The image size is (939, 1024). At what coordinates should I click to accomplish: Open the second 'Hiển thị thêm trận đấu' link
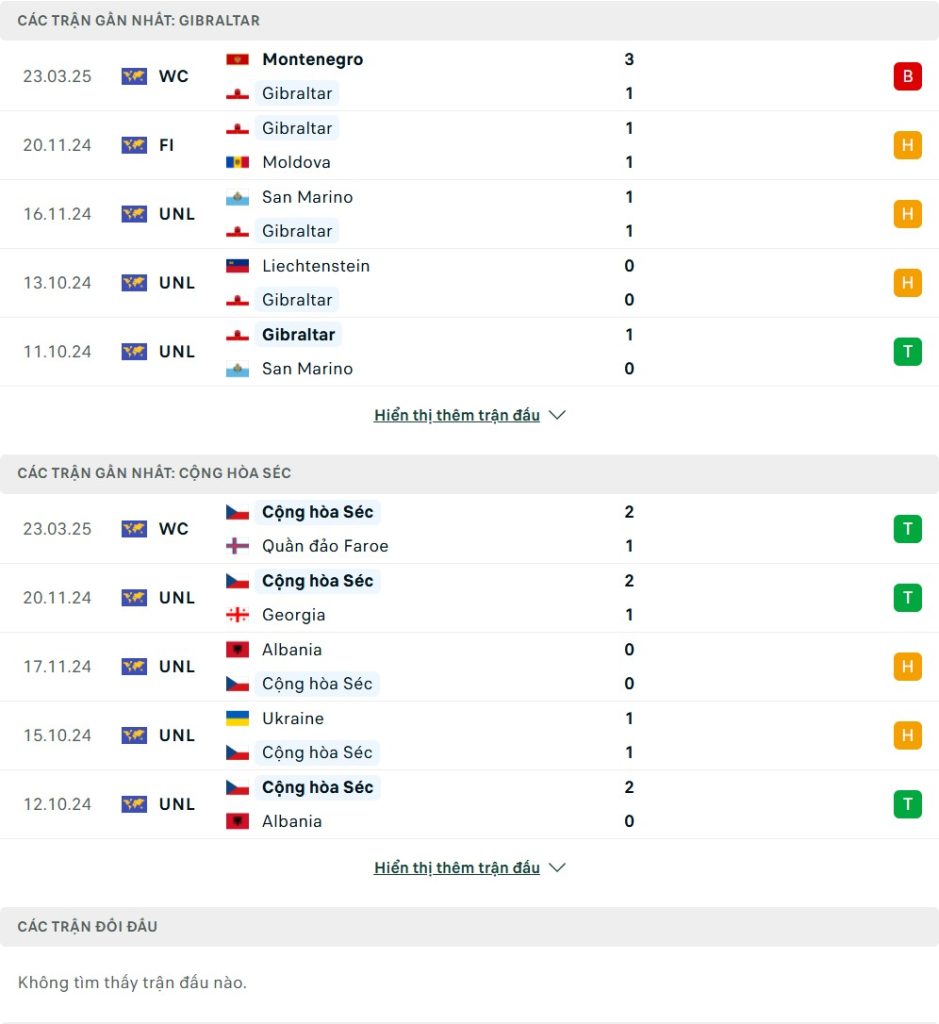coord(456,868)
